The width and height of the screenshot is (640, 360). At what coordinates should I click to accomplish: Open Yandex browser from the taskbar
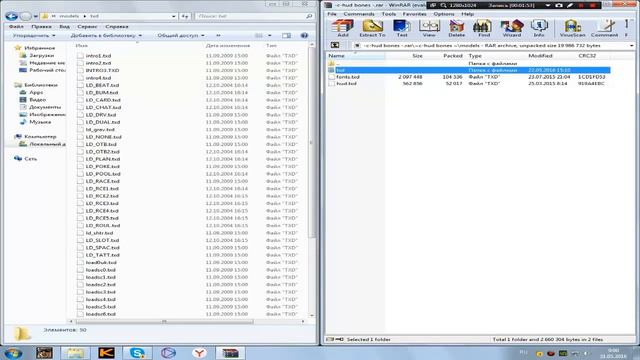(x=199, y=353)
